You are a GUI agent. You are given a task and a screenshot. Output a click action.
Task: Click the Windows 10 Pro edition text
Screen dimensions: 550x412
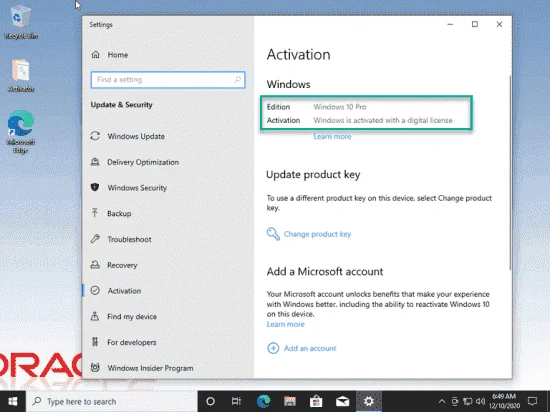340,107
